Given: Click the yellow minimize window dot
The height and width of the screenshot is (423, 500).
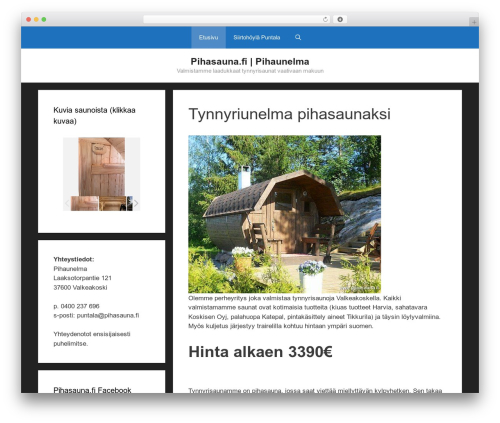Looking at the screenshot, I should 36,19.
